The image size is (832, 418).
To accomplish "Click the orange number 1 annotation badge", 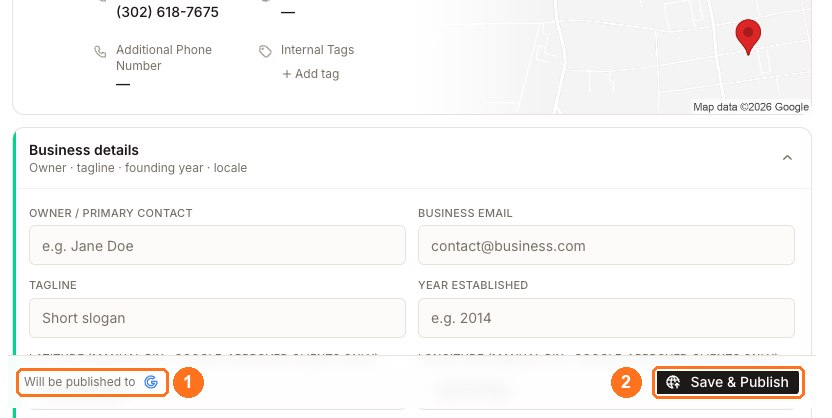I will 187,382.
